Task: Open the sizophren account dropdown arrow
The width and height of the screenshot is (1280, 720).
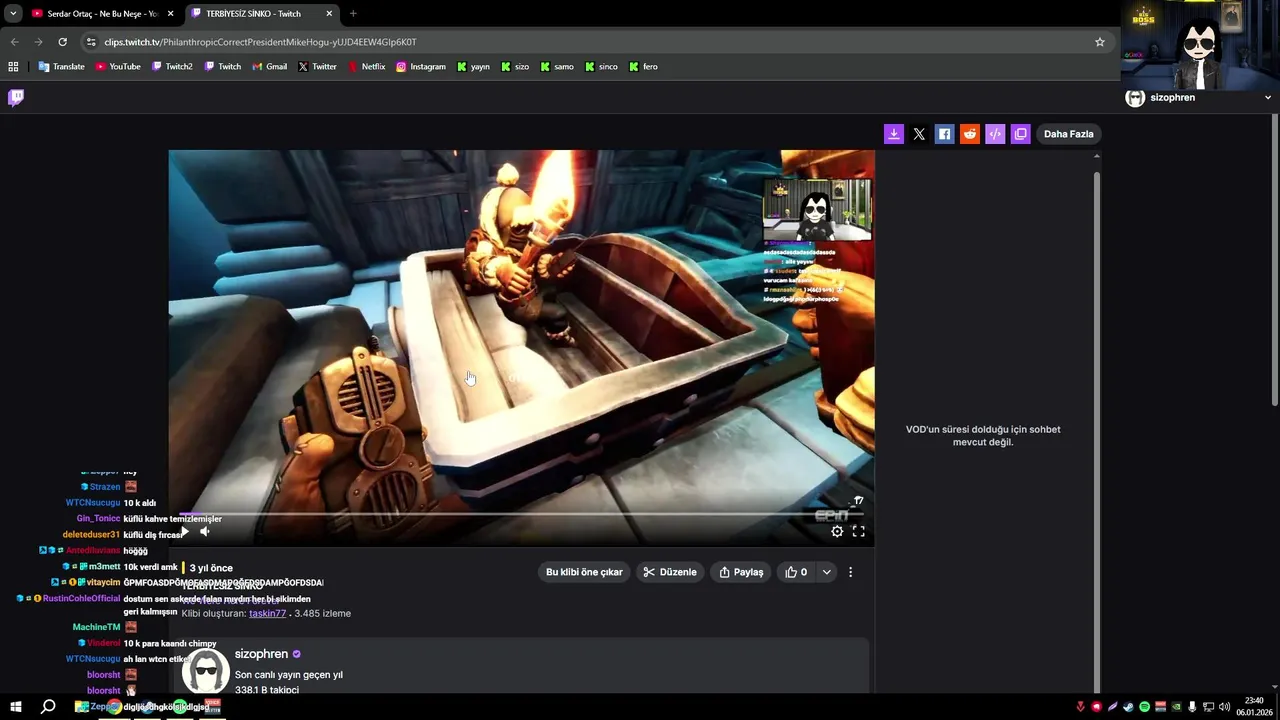Action: [1268, 98]
